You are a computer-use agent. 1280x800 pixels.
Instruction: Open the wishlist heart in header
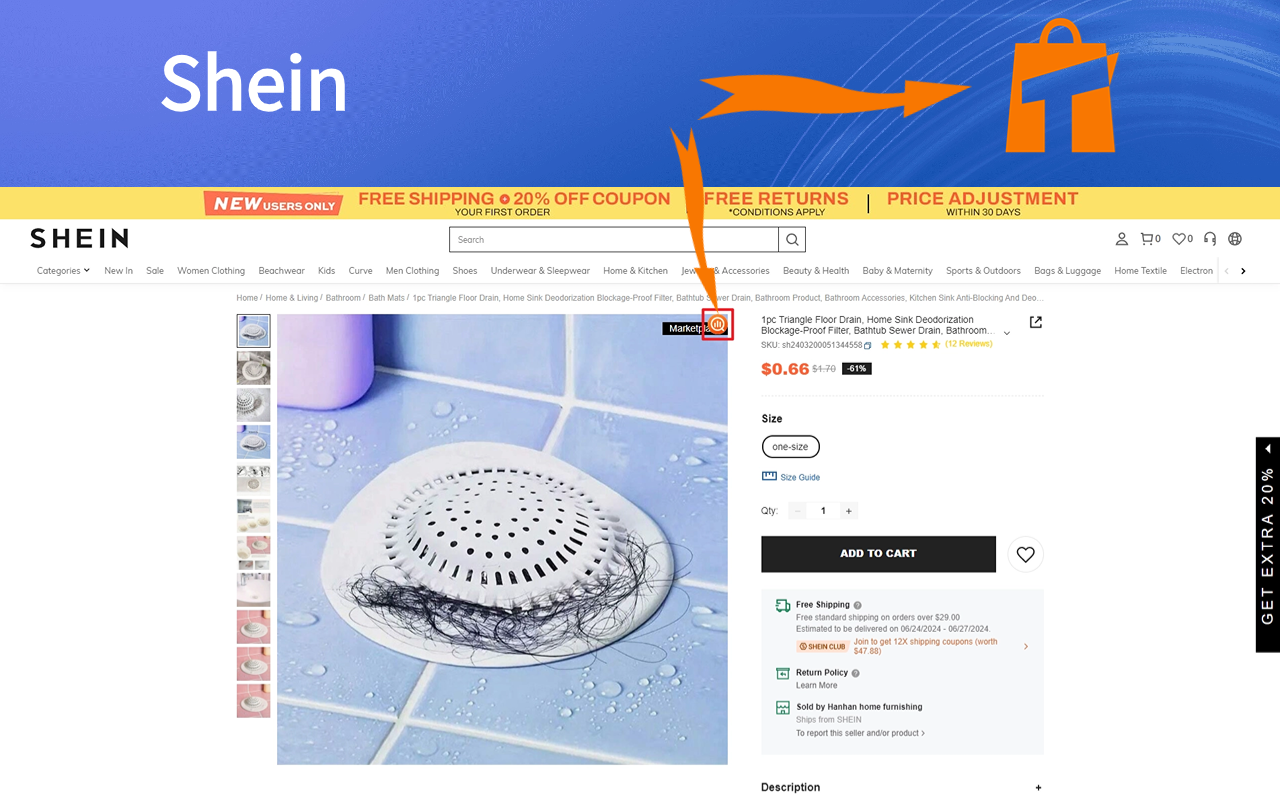[x=1182, y=239]
